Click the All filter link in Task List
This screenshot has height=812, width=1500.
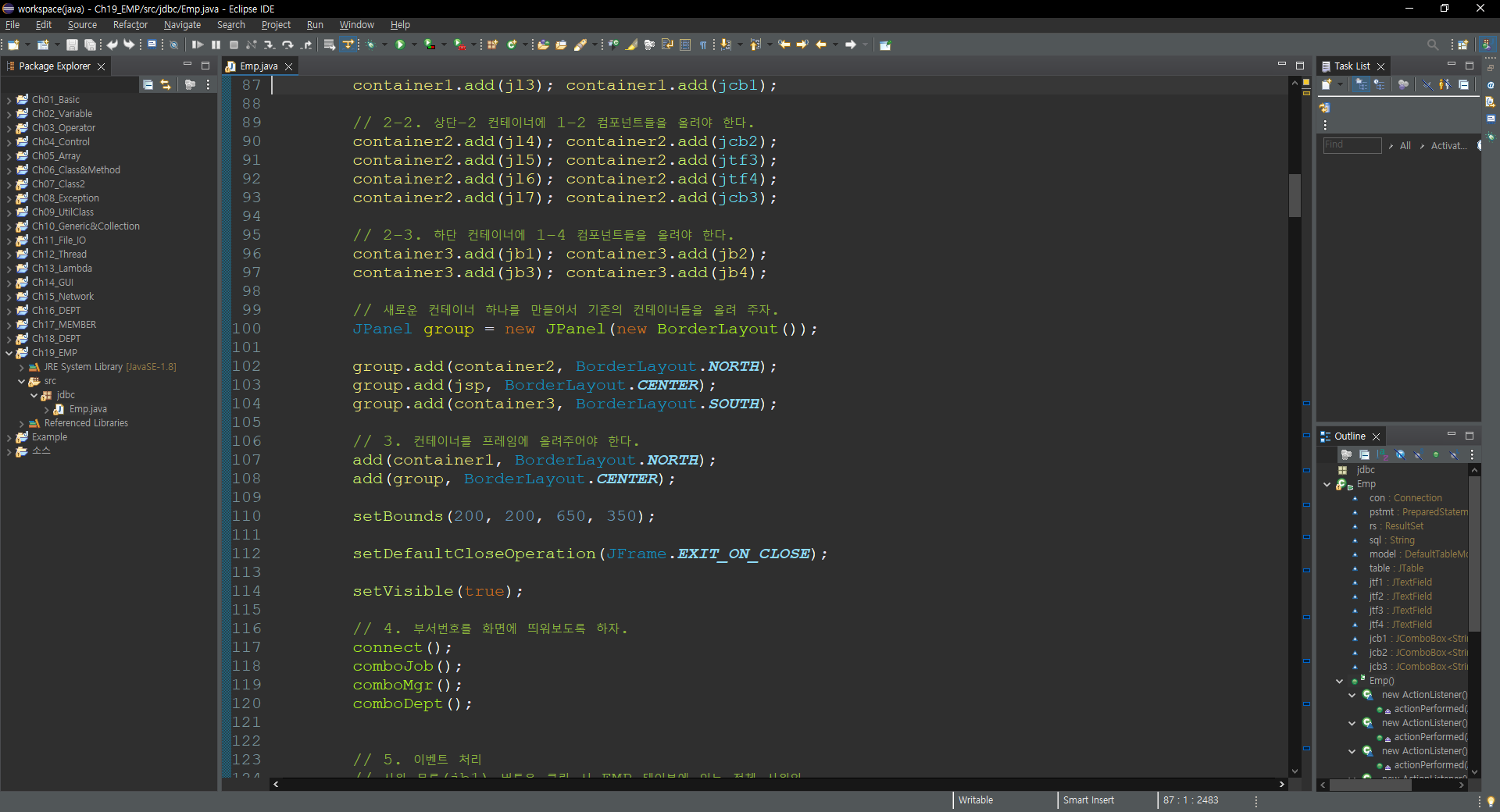click(x=1405, y=146)
